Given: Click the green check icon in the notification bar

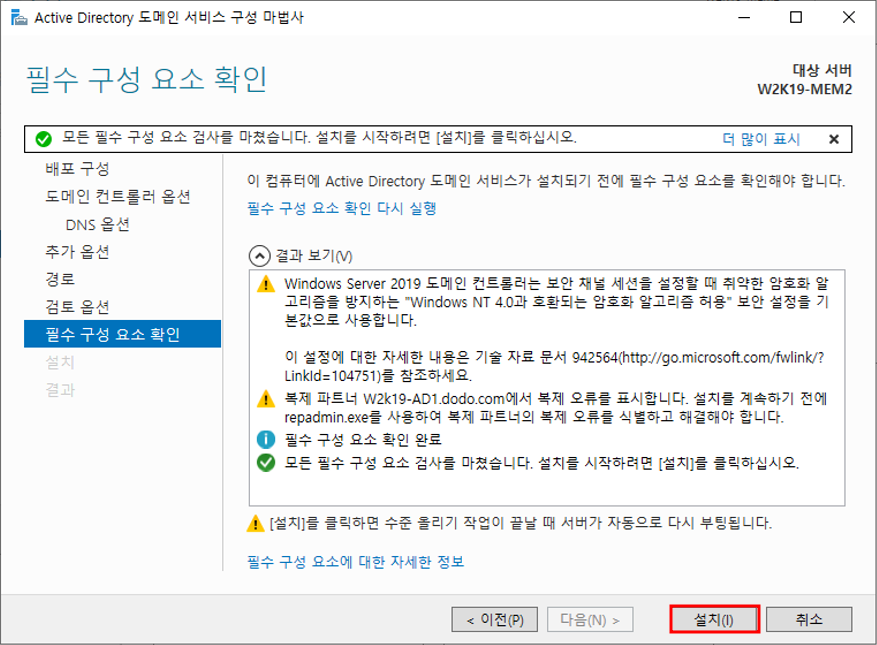Looking at the screenshot, I should [44, 139].
